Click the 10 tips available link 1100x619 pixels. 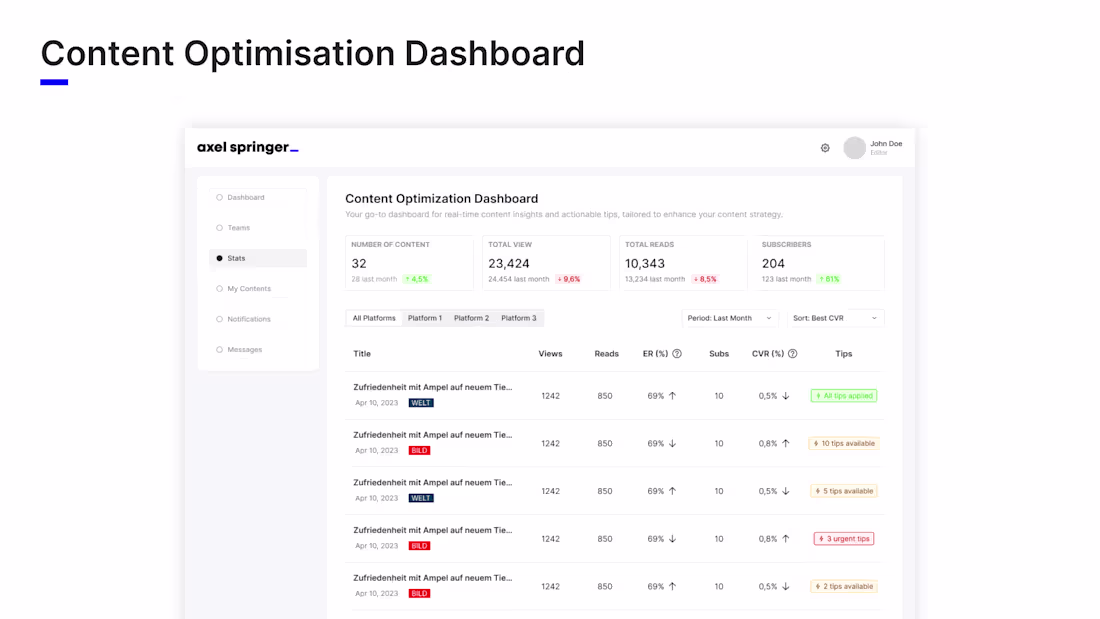click(844, 443)
